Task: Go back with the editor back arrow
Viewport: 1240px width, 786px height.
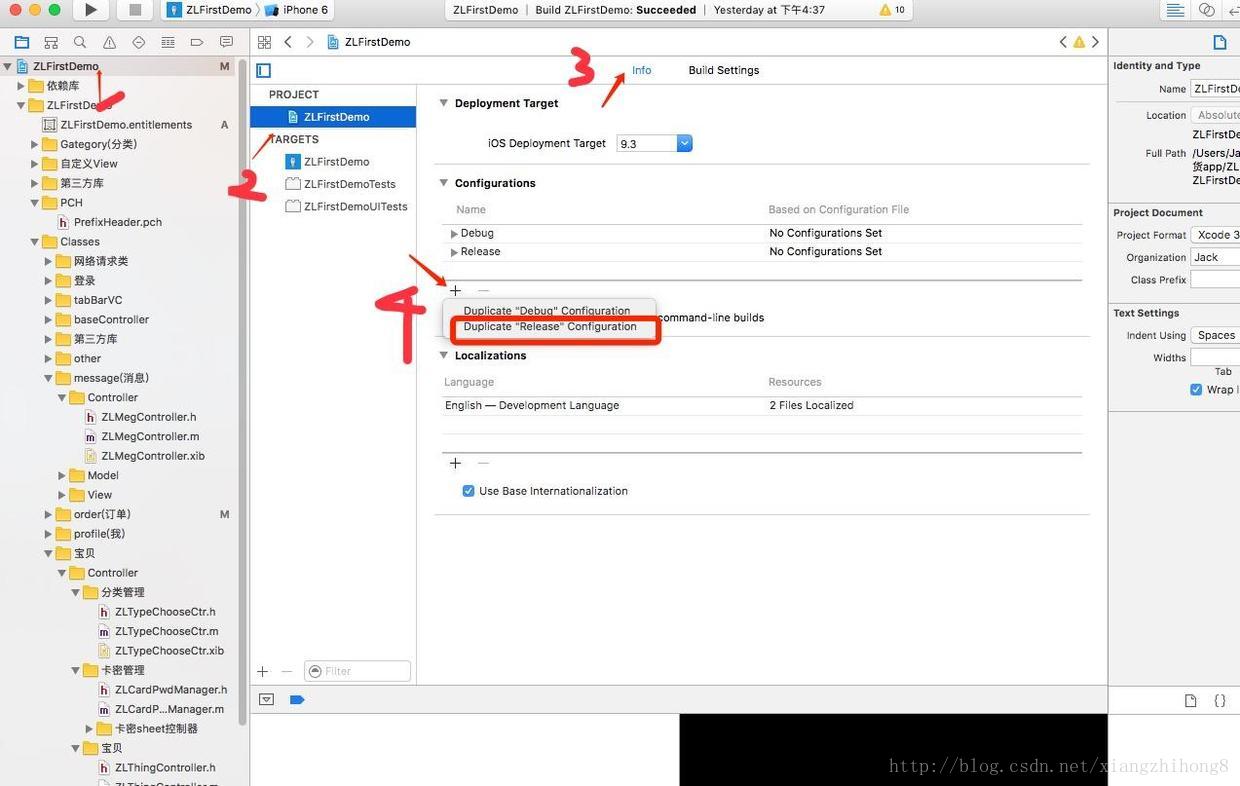Action: [288, 42]
